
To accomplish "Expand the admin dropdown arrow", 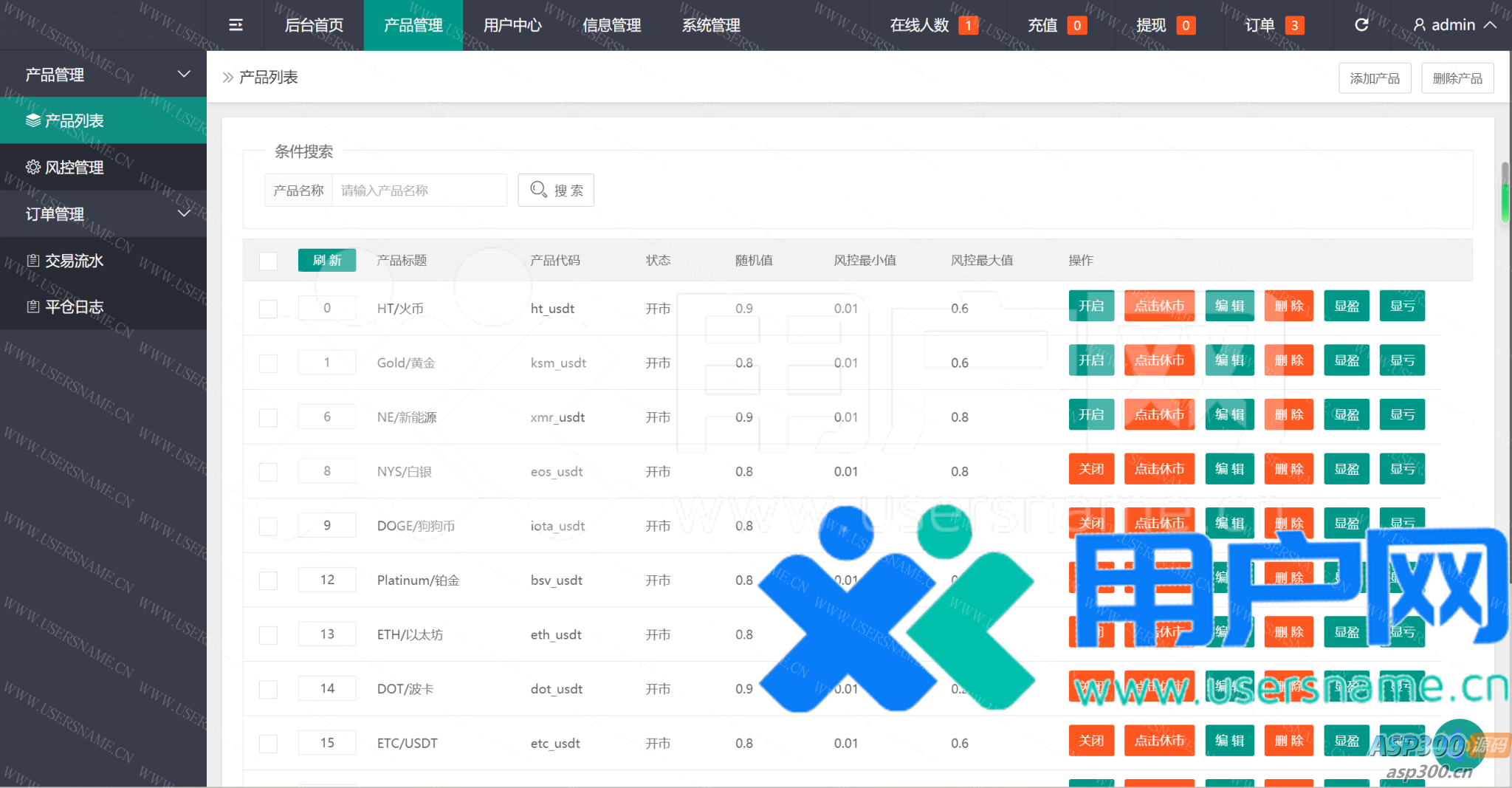I will [1491, 25].
